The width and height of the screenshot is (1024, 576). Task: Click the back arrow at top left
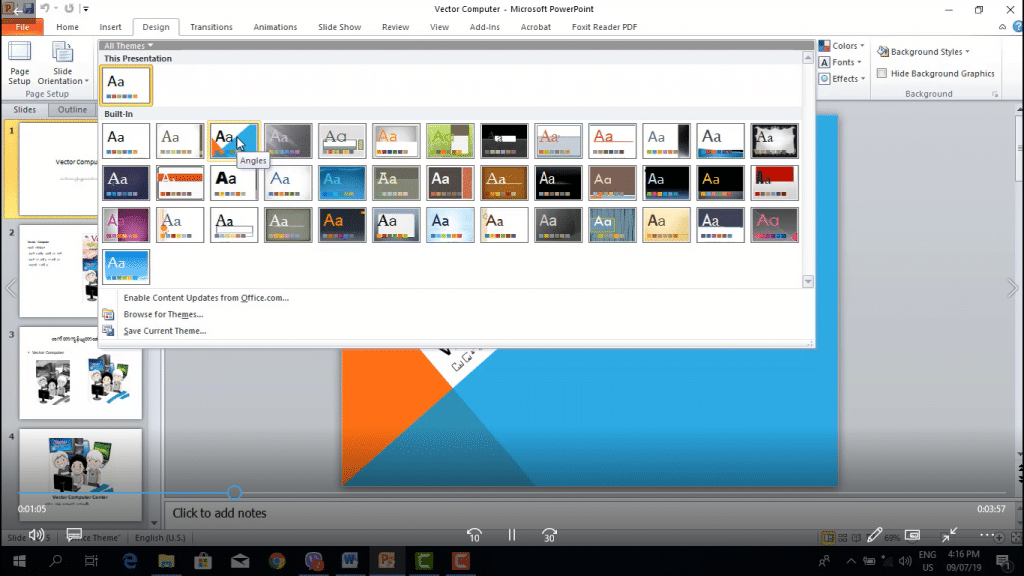[x=17, y=11]
